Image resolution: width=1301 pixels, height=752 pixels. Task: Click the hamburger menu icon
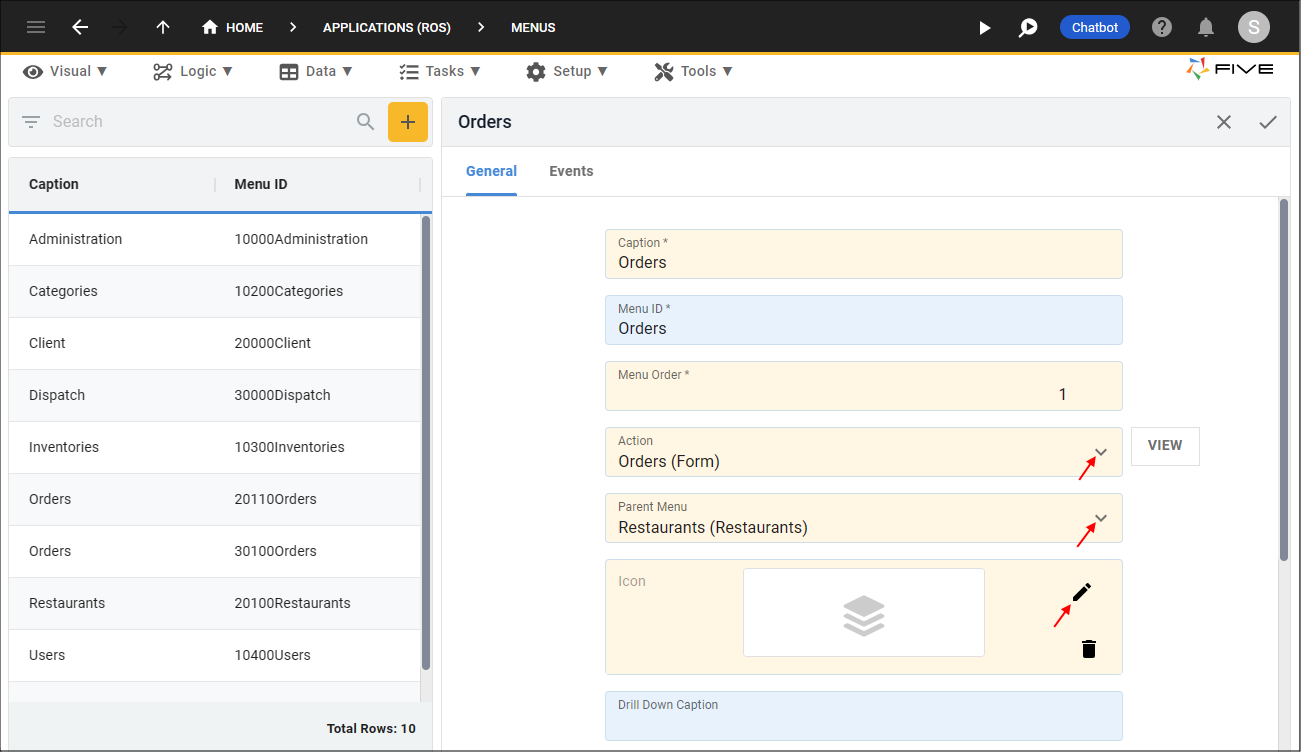click(36, 27)
